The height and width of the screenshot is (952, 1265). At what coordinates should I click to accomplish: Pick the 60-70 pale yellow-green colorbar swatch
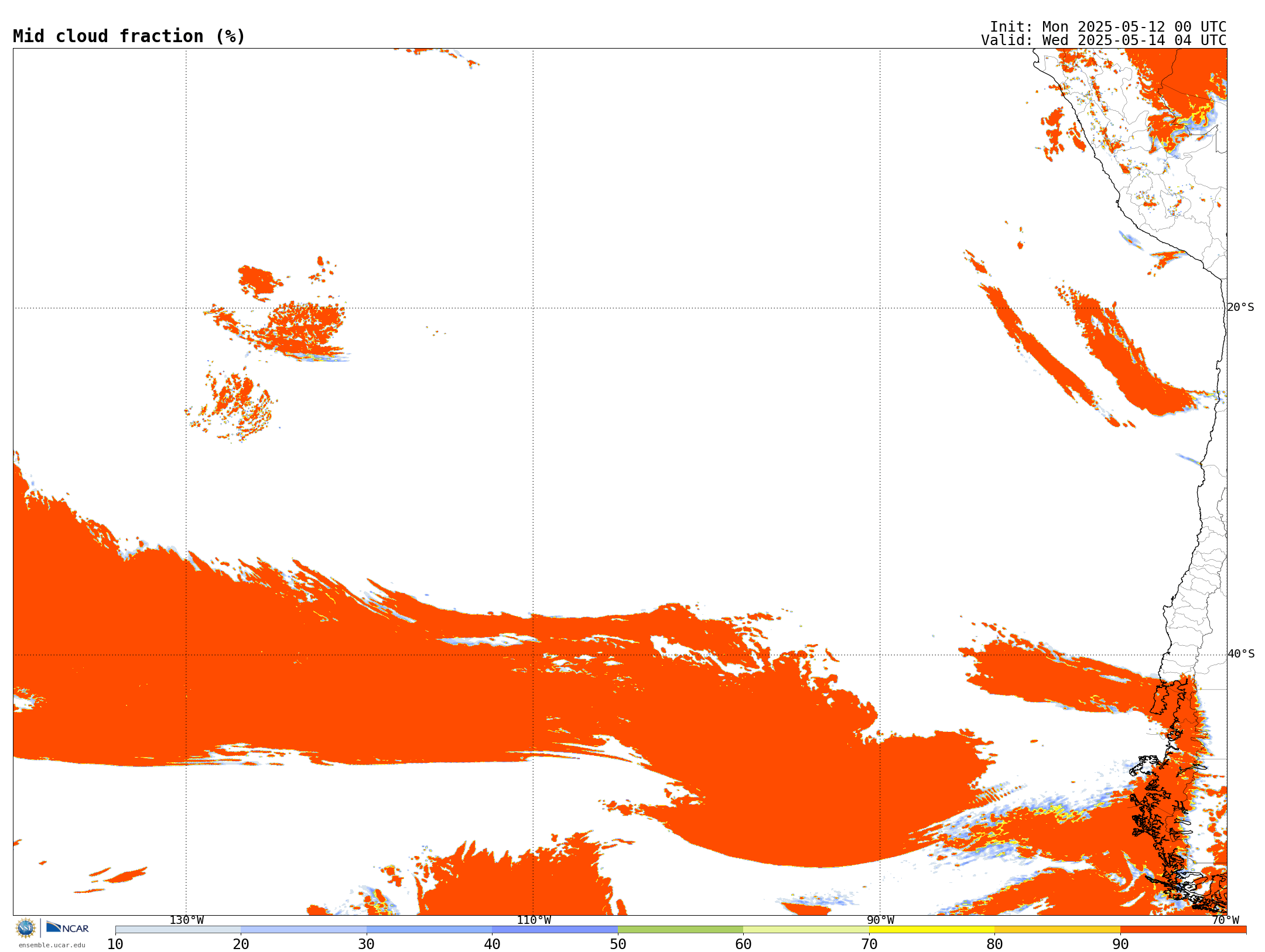point(806,930)
